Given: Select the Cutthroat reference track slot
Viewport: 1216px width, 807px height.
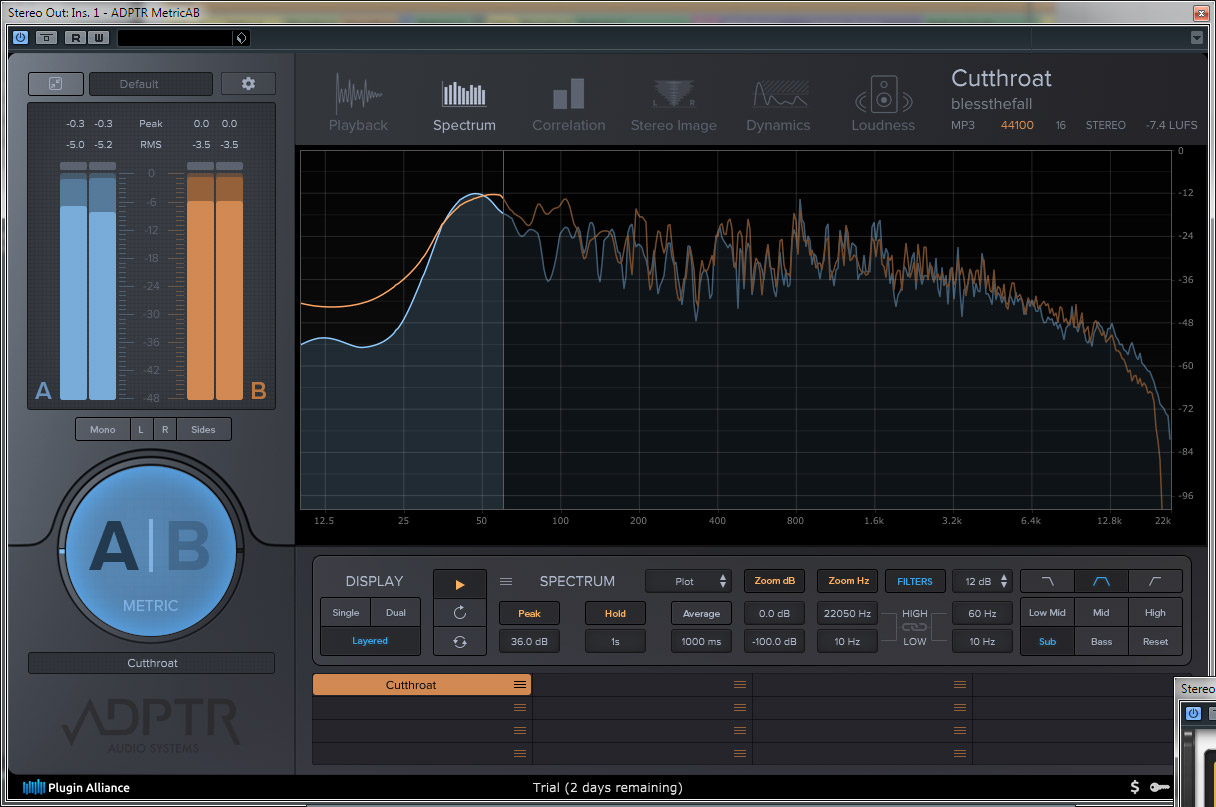Looking at the screenshot, I should [x=422, y=685].
